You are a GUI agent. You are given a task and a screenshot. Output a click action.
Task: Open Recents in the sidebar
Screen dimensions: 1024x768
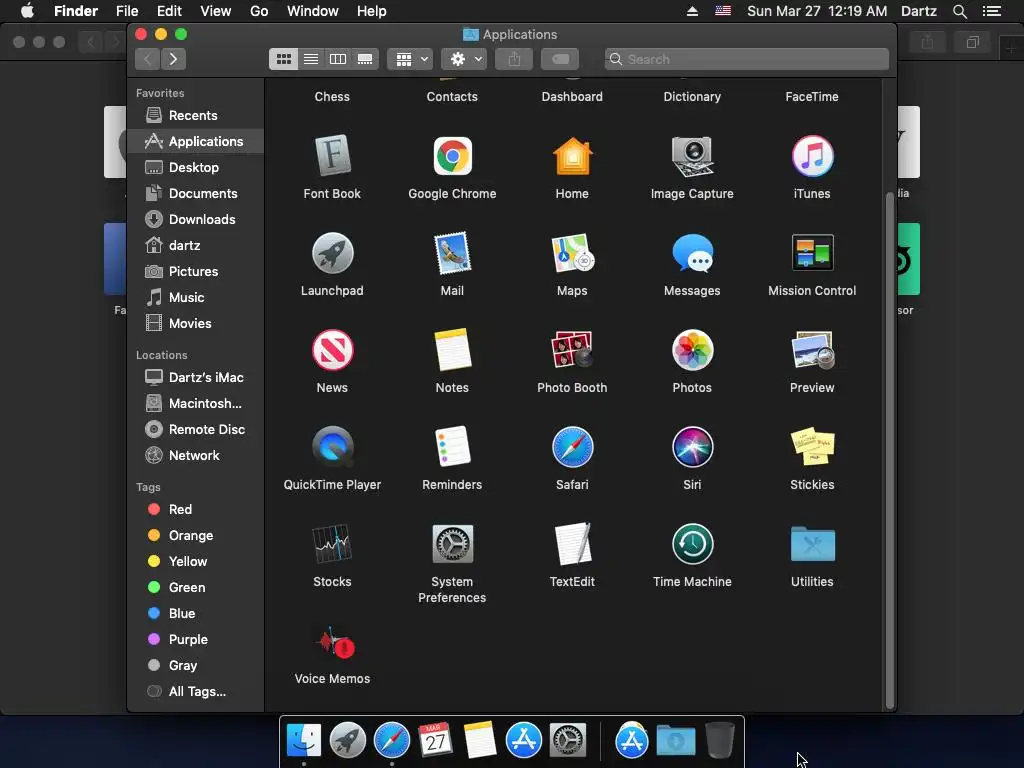point(195,116)
